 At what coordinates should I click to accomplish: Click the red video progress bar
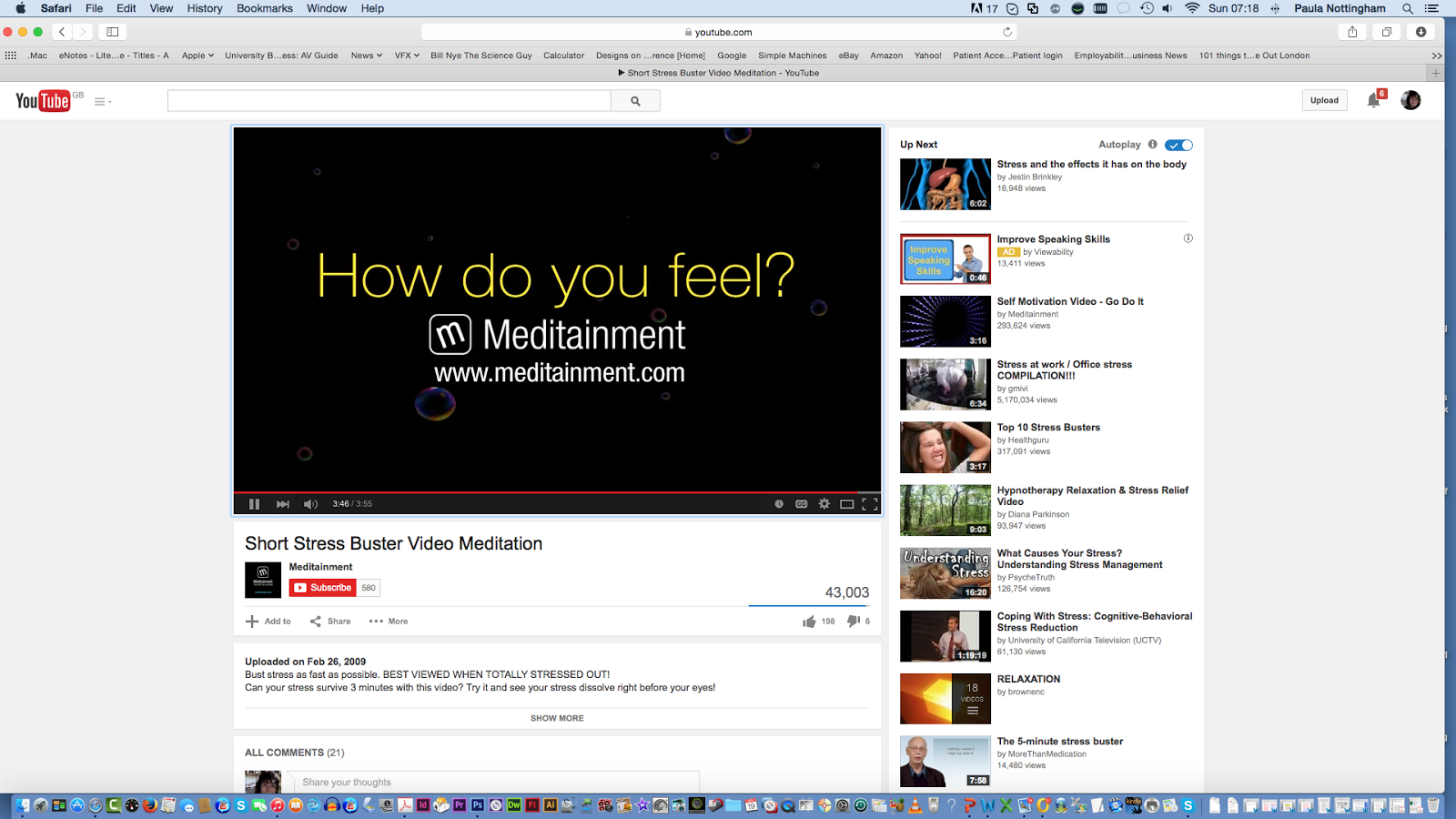pos(557,492)
